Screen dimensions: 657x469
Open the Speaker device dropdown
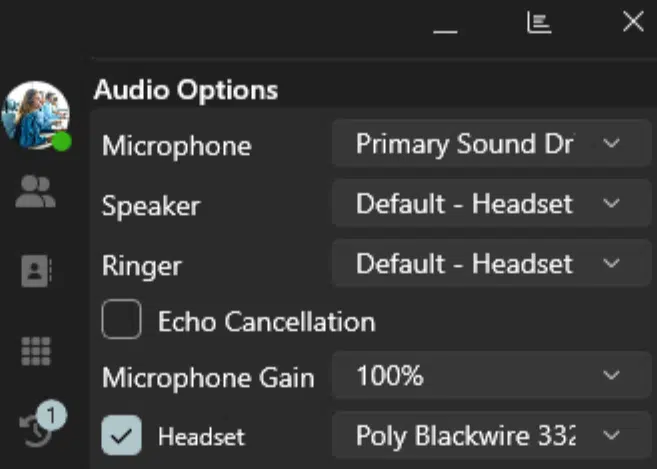[x=491, y=203]
